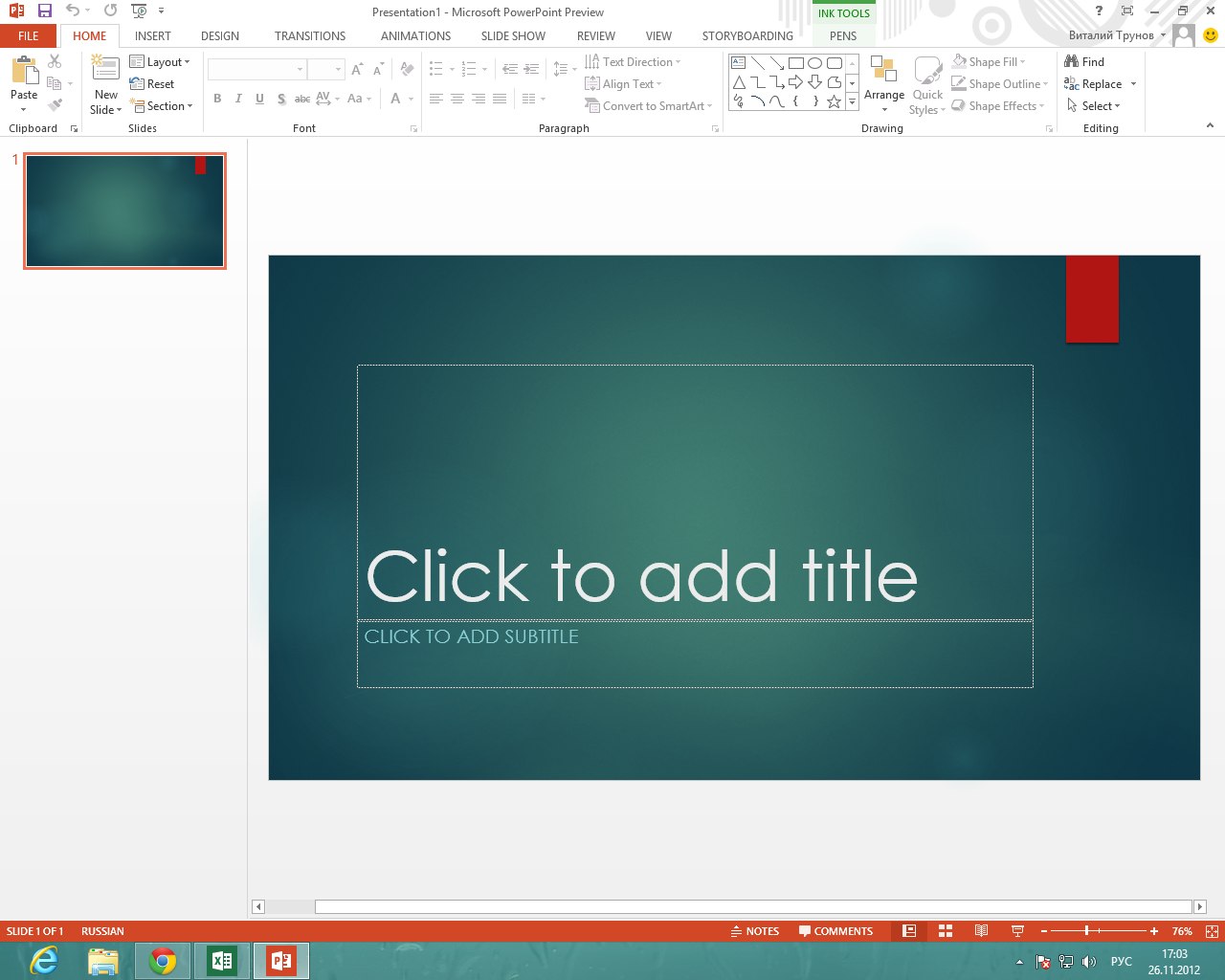Align text right
The image size is (1225, 980).
(x=479, y=99)
